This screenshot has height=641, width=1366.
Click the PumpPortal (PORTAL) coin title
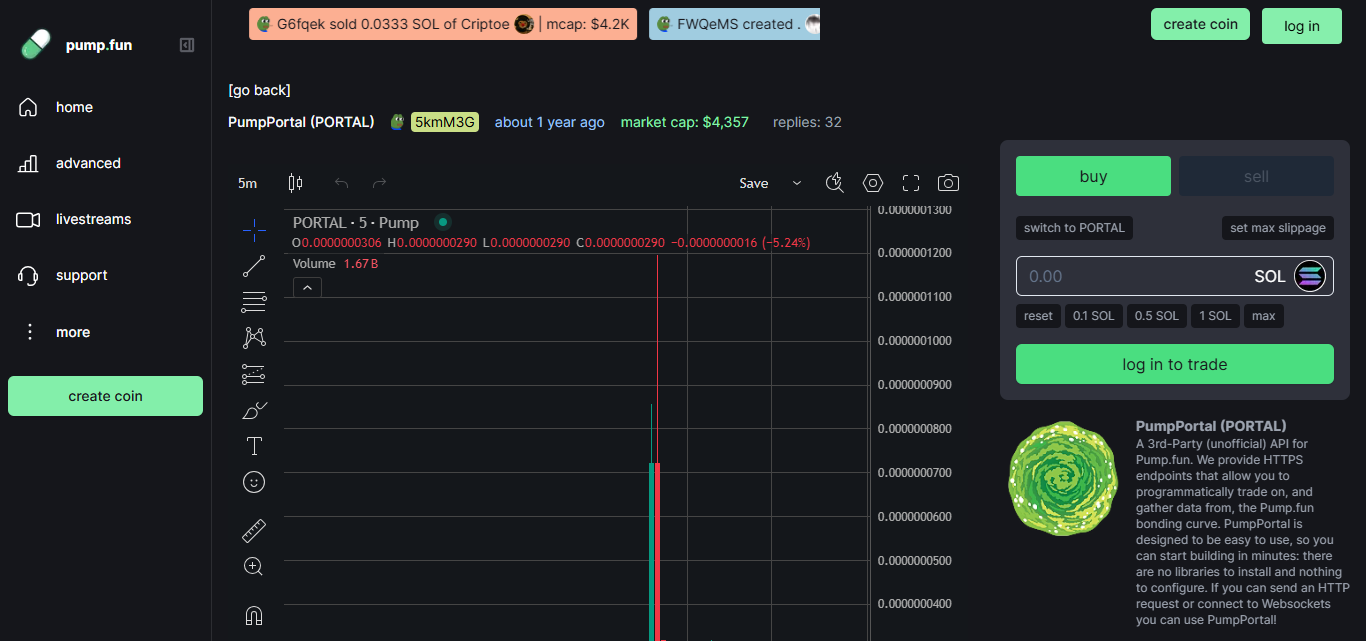pos(301,122)
